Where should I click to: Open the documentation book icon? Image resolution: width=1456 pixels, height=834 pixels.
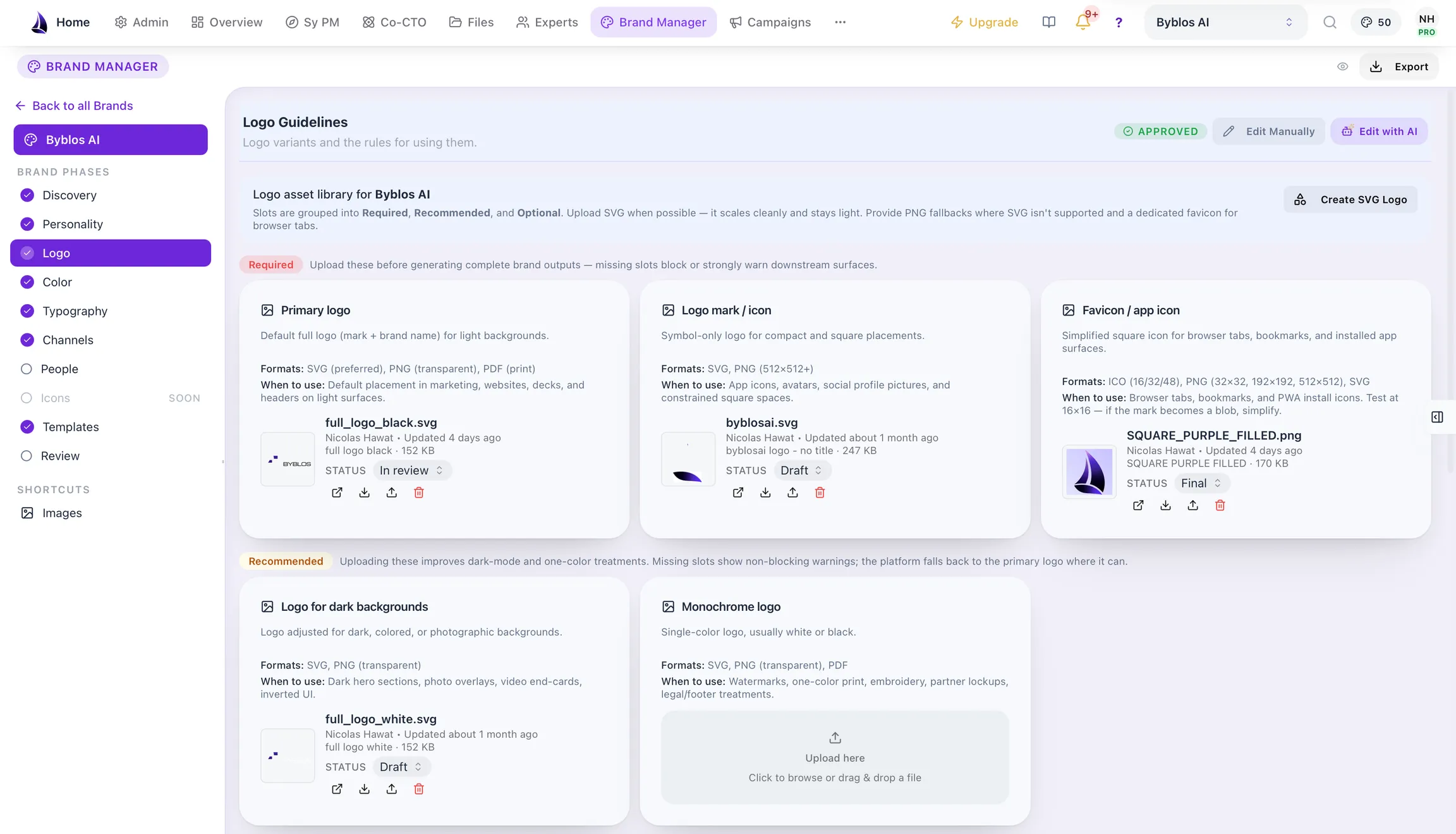click(1049, 22)
